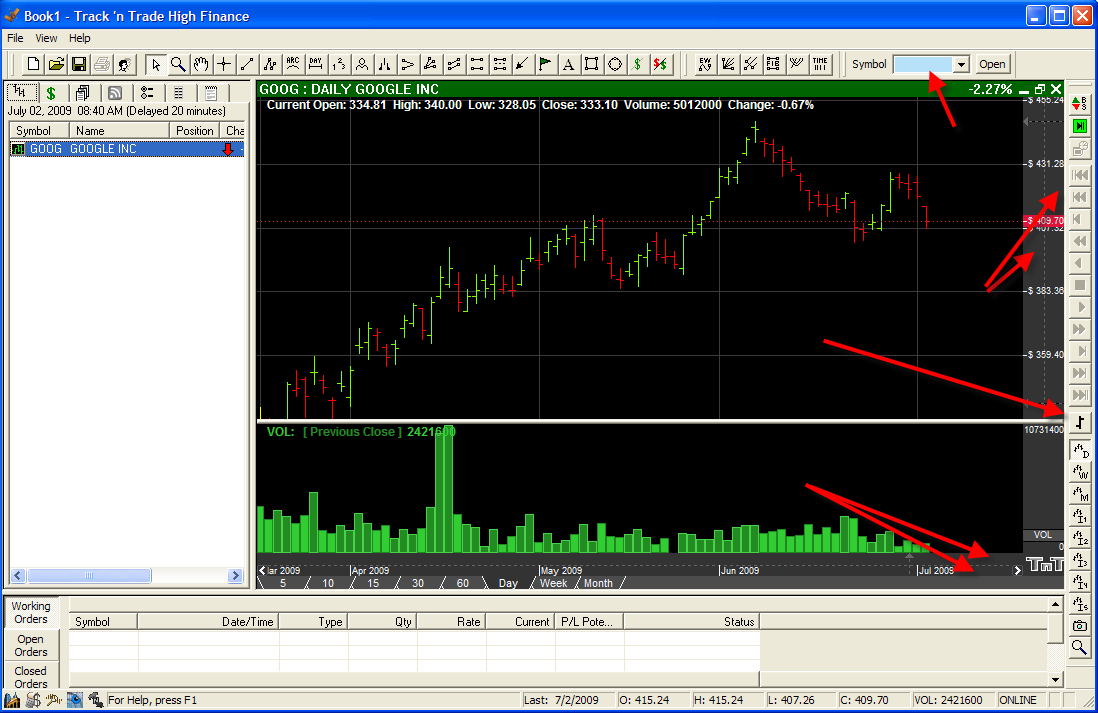Click the B/S buy-sell arrows icon
Image resolution: width=1098 pixels, height=713 pixels.
click(x=1080, y=104)
